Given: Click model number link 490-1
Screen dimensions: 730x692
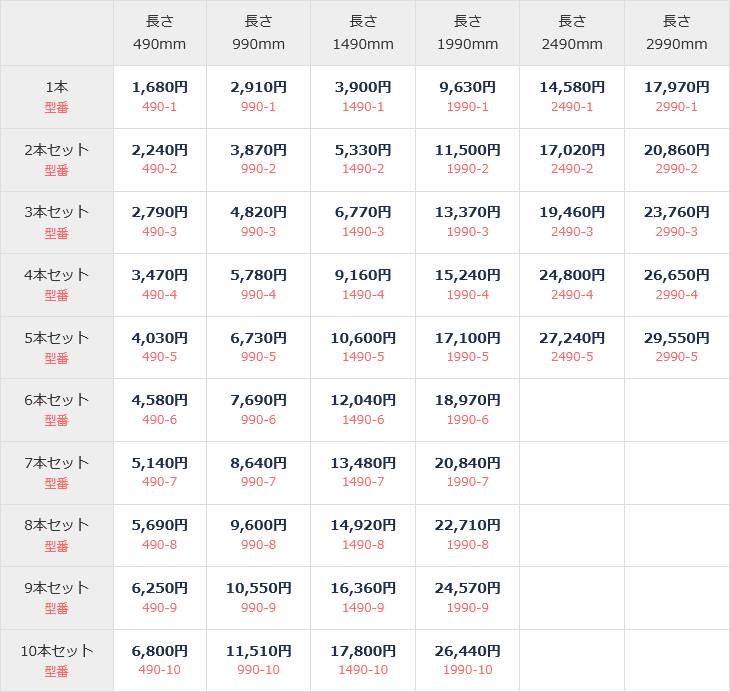Looking at the screenshot, I should (159, 107).
